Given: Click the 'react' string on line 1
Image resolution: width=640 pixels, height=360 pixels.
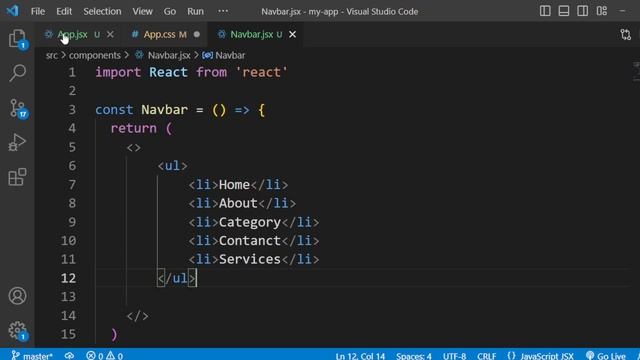Looking at the screenshot, I should (x=262, y=72).
